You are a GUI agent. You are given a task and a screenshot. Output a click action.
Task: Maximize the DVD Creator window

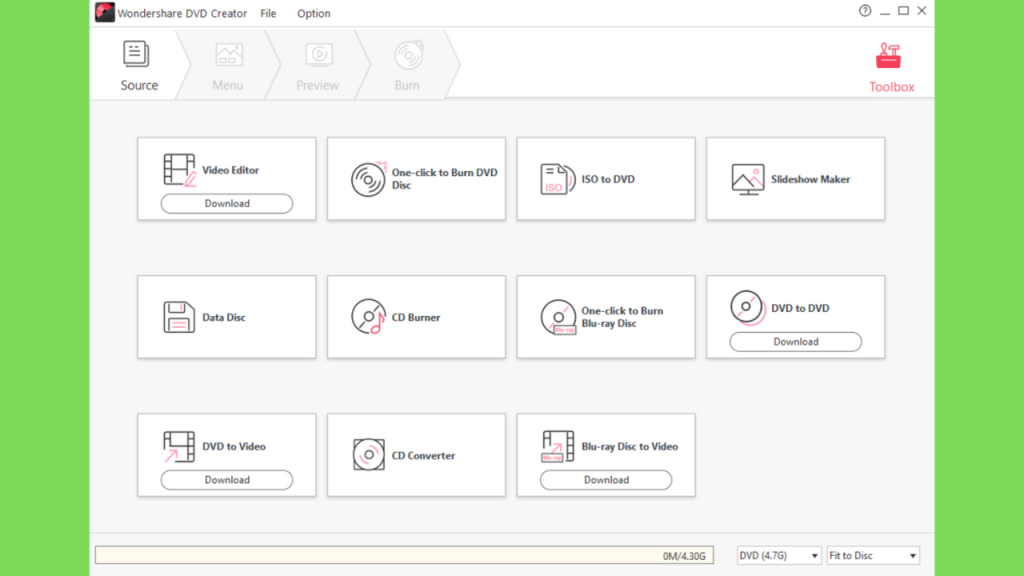point(903,10)
